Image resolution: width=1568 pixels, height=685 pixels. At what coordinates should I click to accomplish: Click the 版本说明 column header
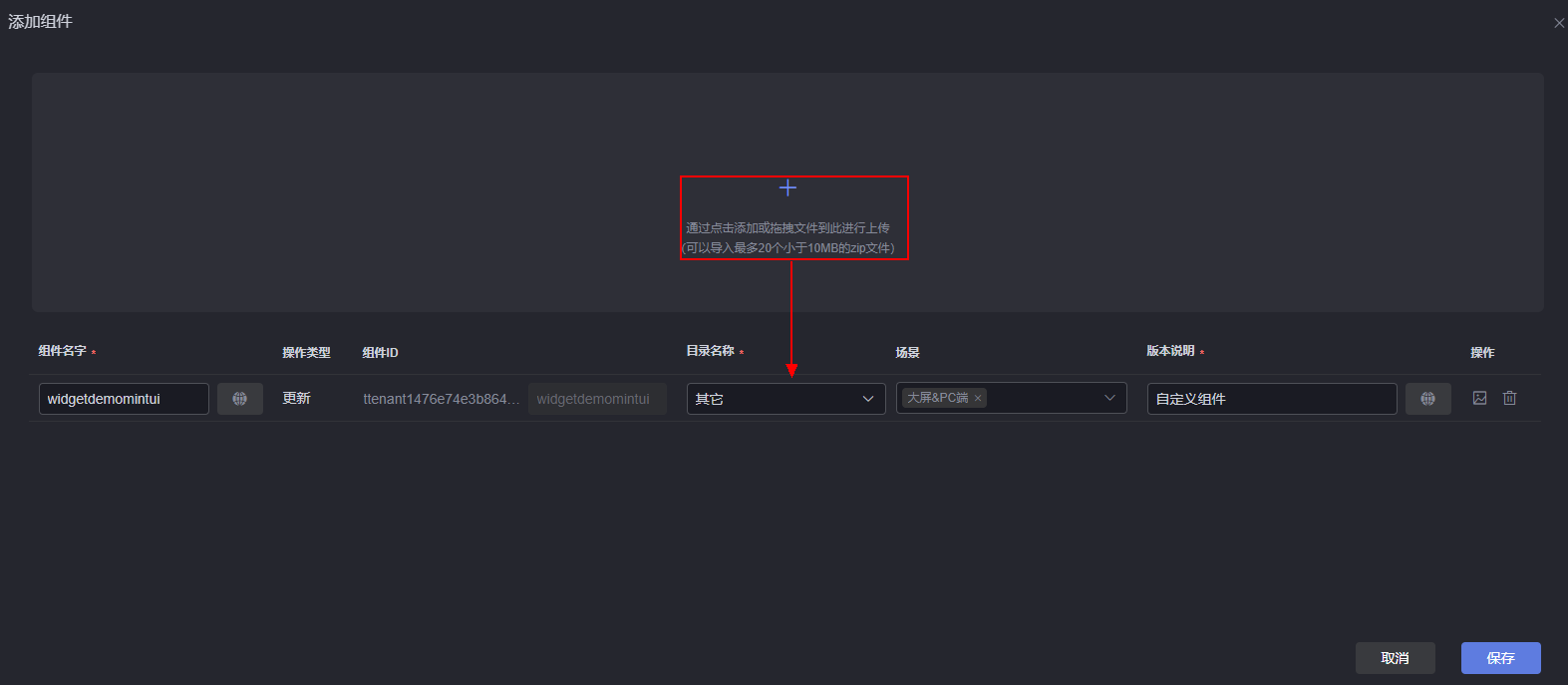[x=1170, y=351]
